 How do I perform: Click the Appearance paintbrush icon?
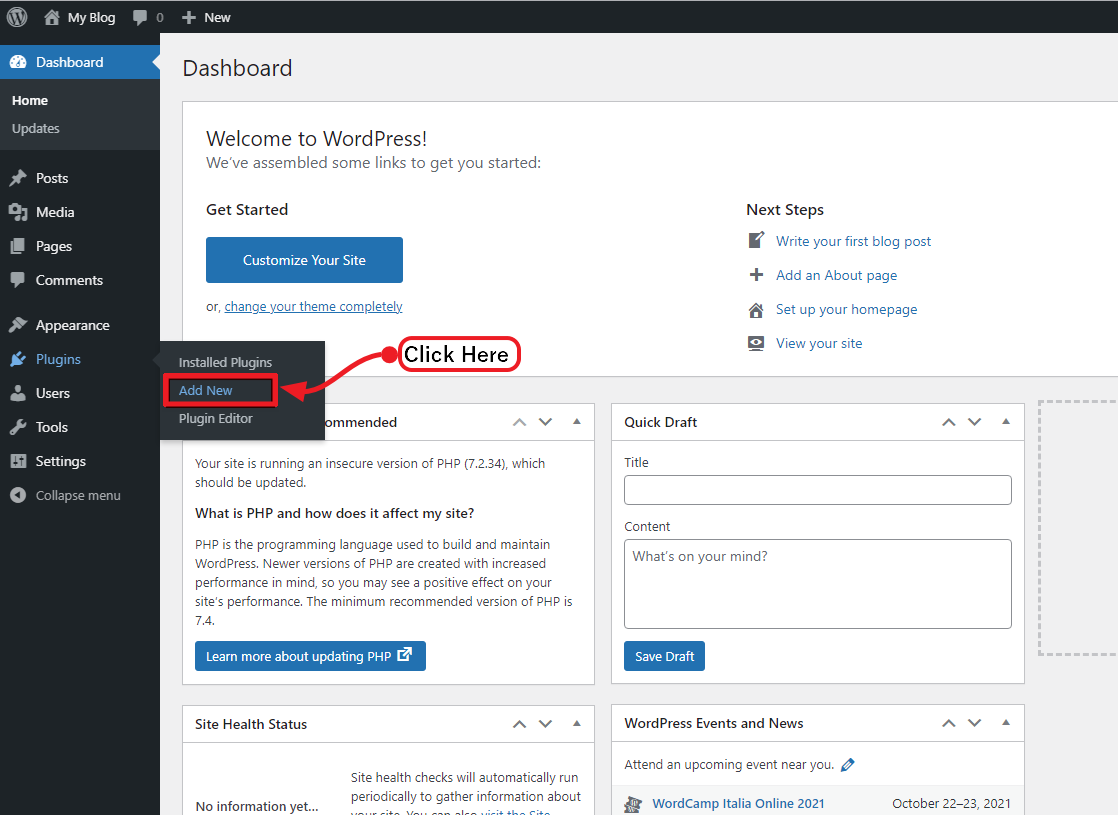click(19, 325)
